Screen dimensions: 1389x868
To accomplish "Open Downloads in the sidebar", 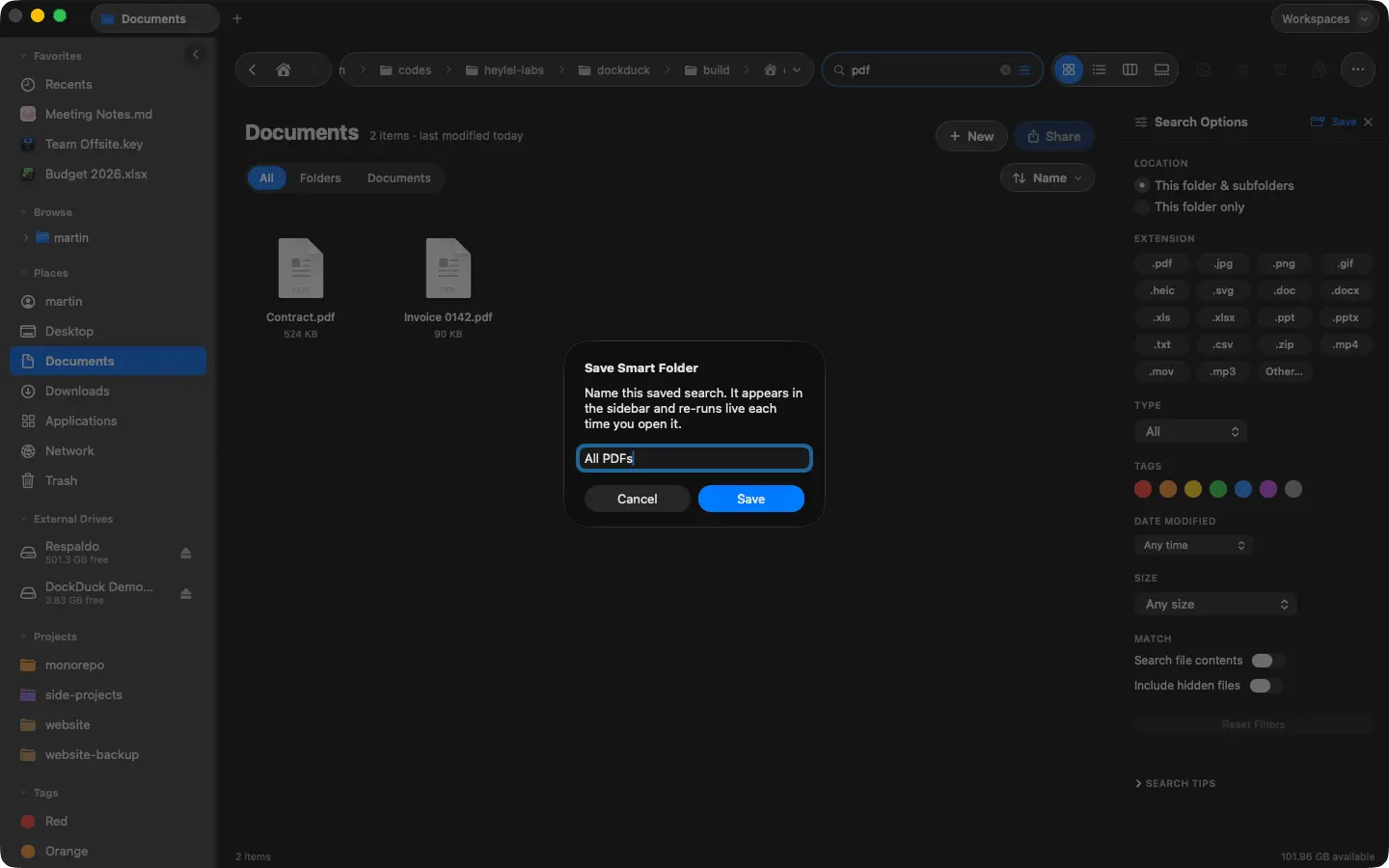I will point(108,391).
